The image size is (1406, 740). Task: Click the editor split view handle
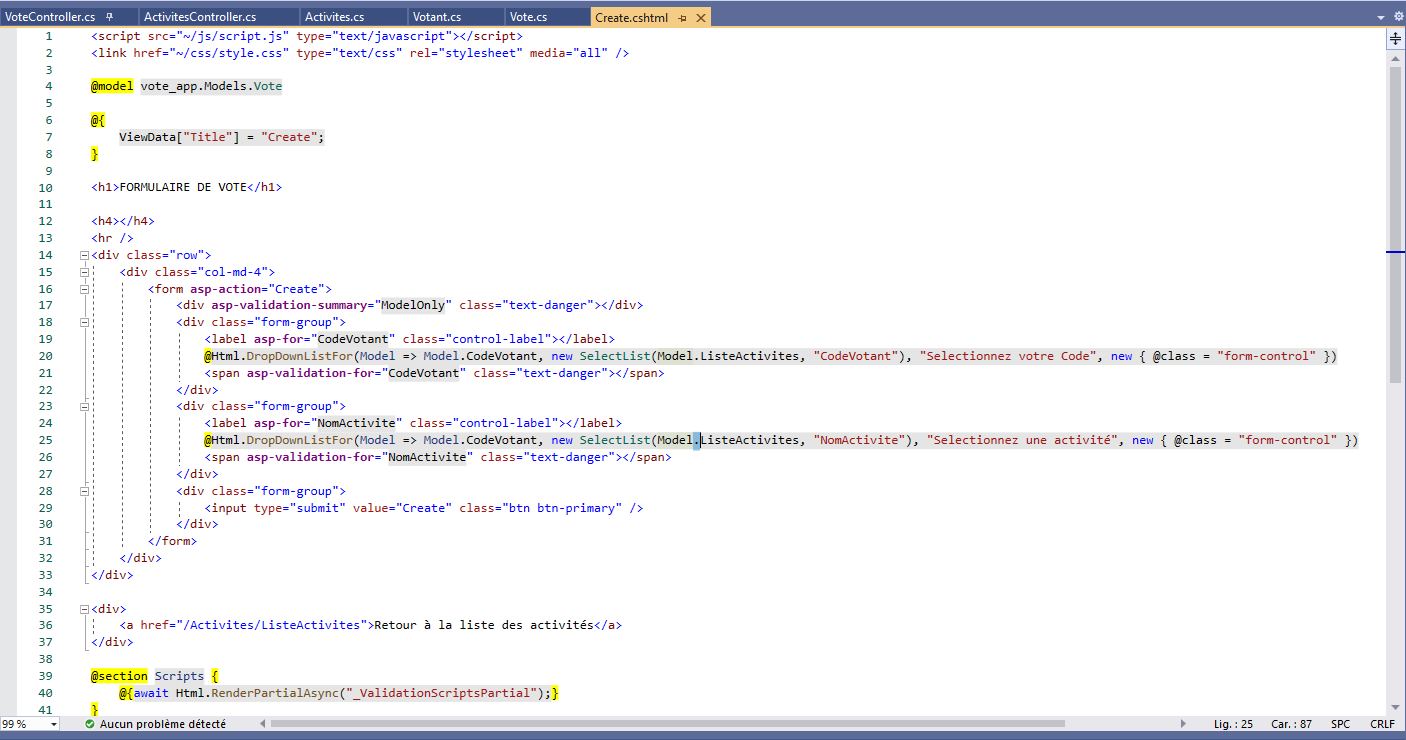pos(1396,38)
